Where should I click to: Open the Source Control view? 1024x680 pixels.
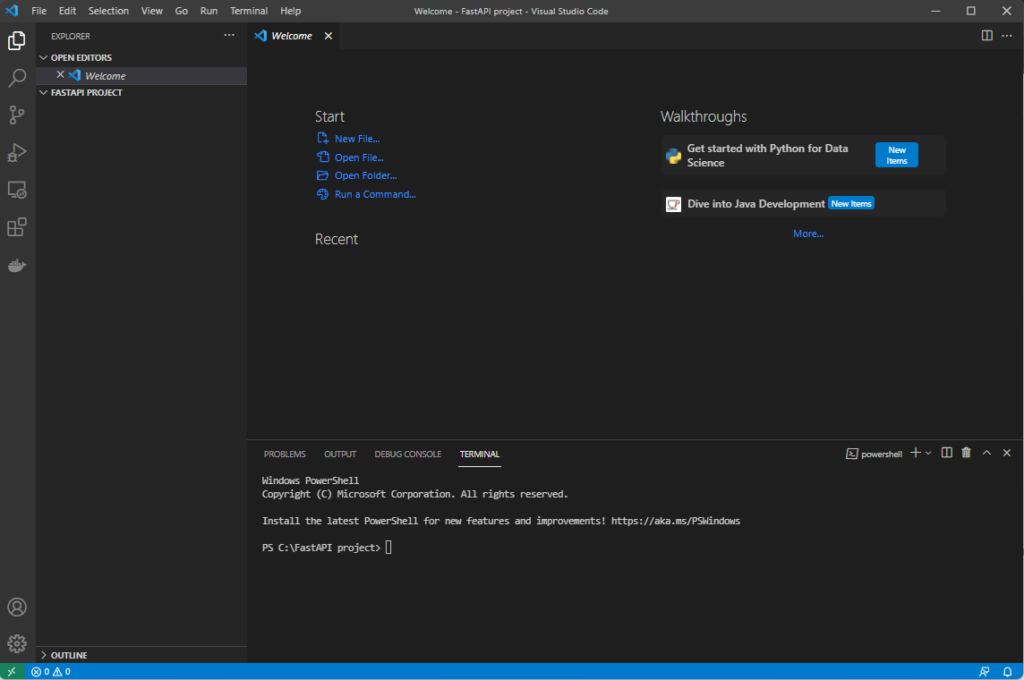(x=17, y=115)
